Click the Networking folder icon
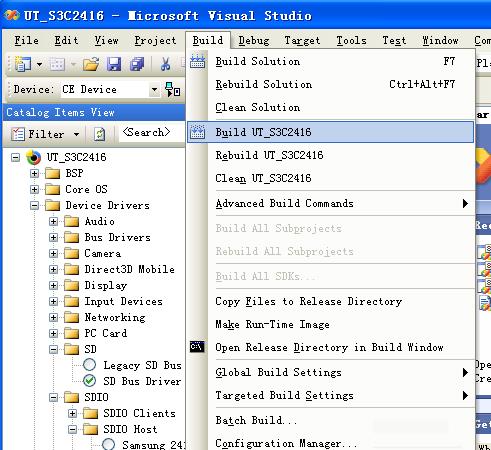The width and height of the screenshot is (491, 450). click(71, 317)
